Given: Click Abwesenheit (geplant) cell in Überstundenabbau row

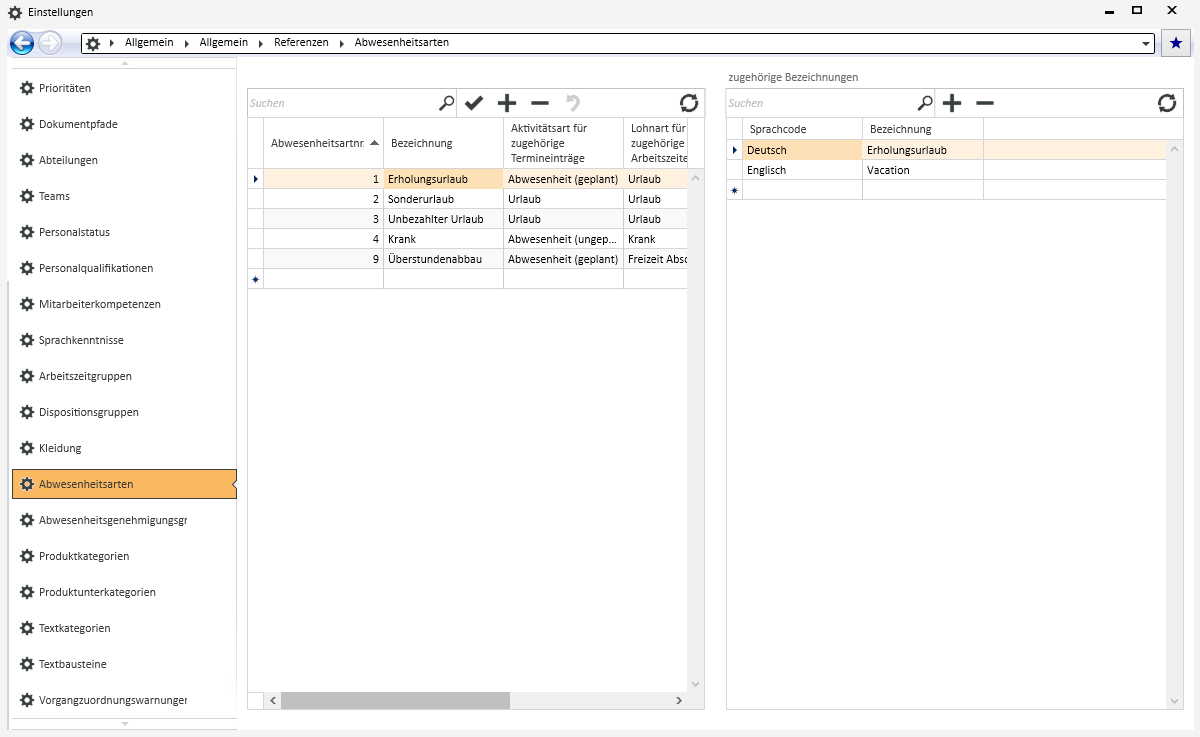Looking at the screenshot, I should tap(563, 259).
